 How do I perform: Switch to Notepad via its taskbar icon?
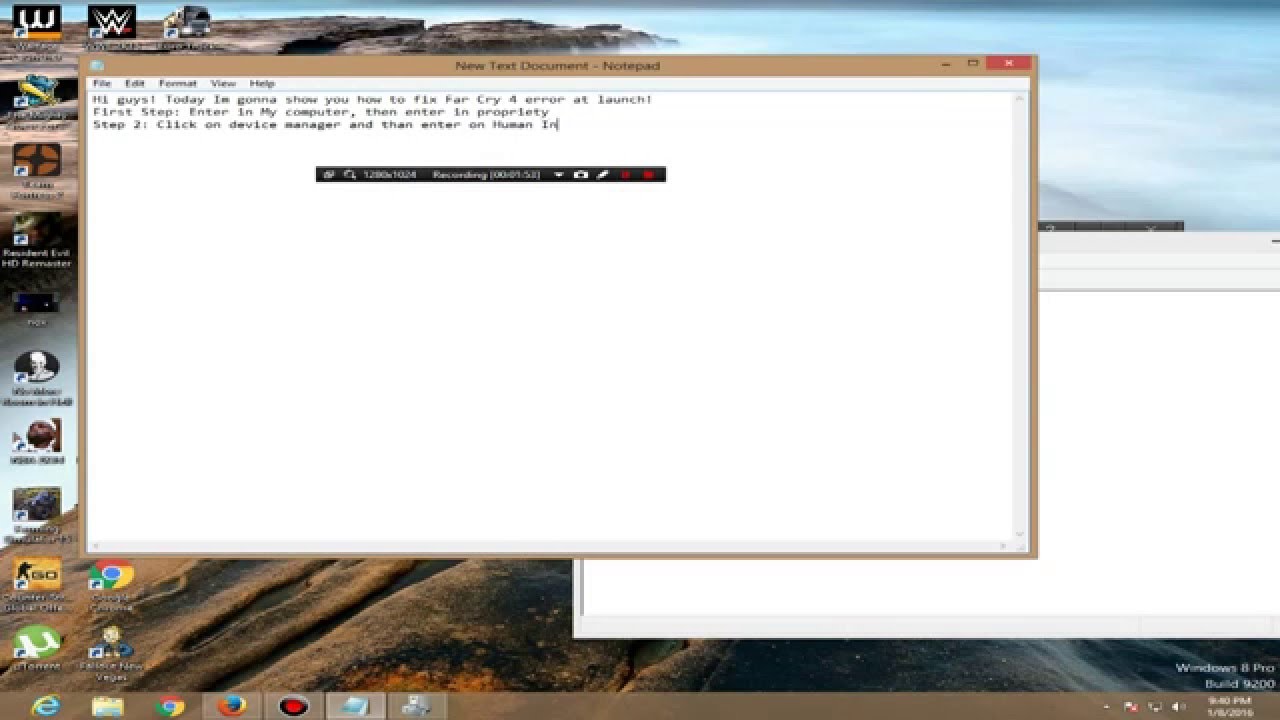point(355,706)
